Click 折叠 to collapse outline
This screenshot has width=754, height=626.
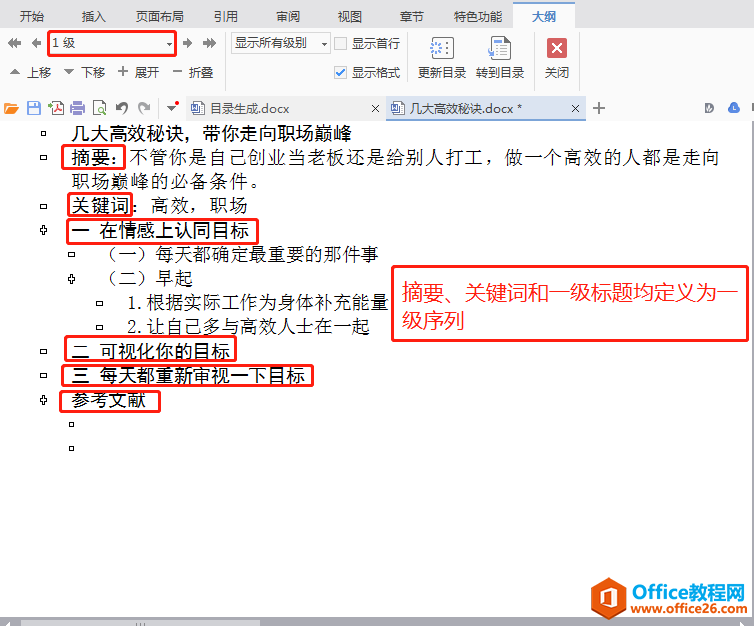(x=193, y=73)
